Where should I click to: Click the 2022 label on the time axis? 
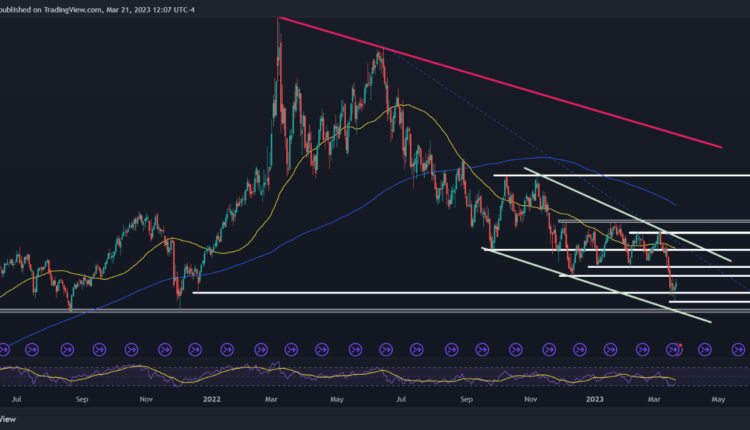coord(210,397)
